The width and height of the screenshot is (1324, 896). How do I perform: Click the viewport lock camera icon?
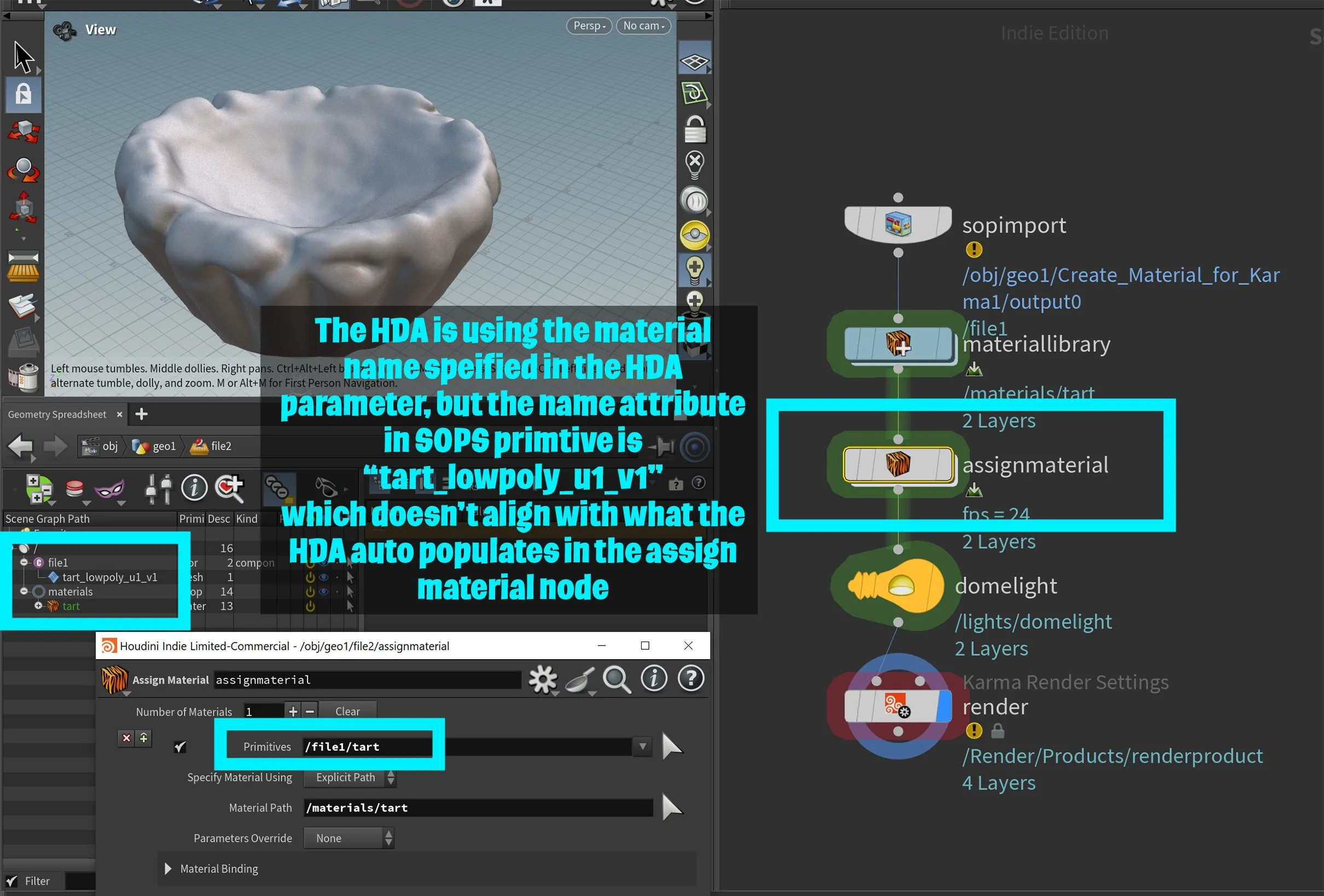[x=694, y=130]
